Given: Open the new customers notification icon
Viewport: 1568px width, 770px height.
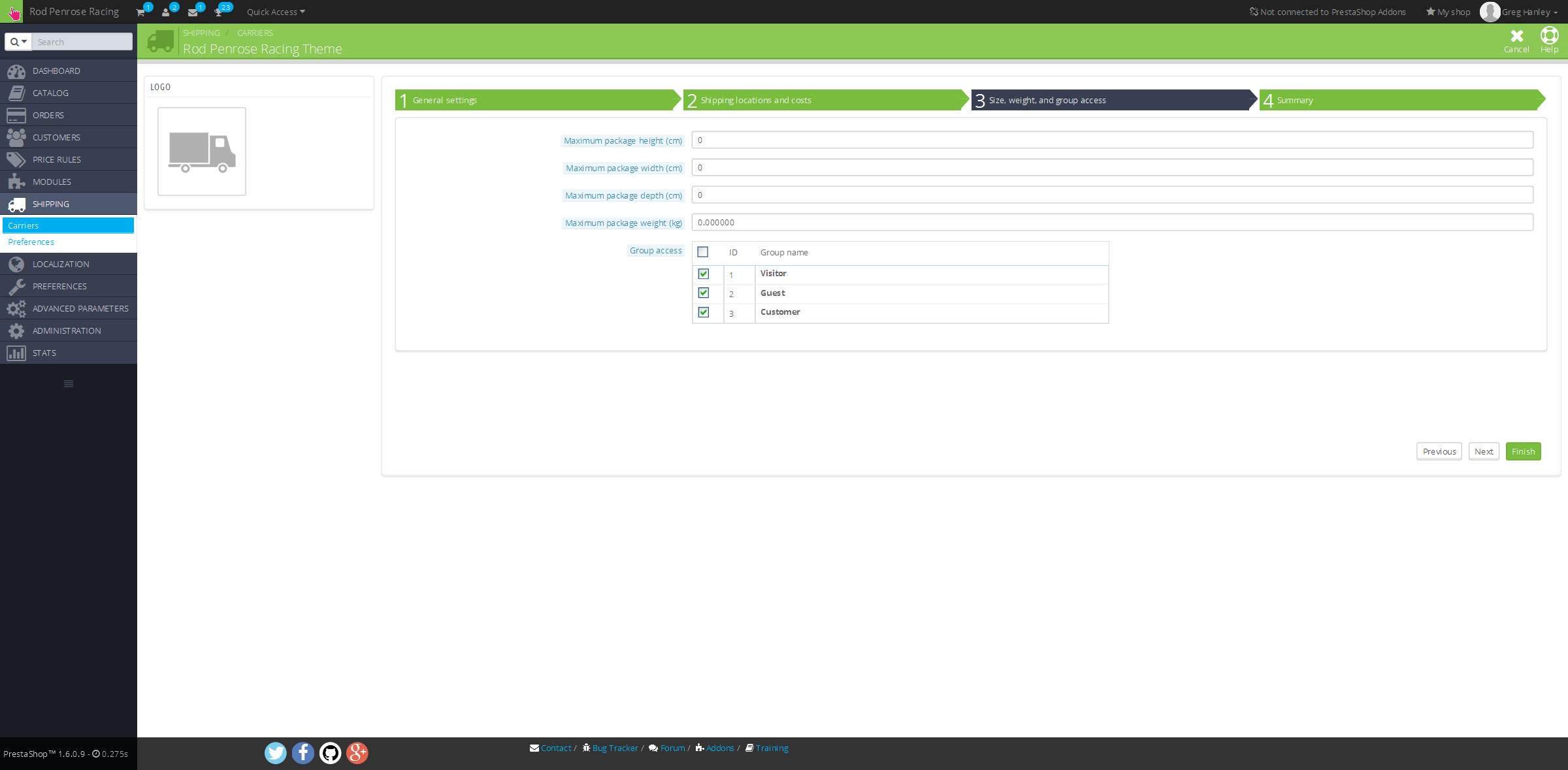Looking at the screenshot, I should [166, 12].
